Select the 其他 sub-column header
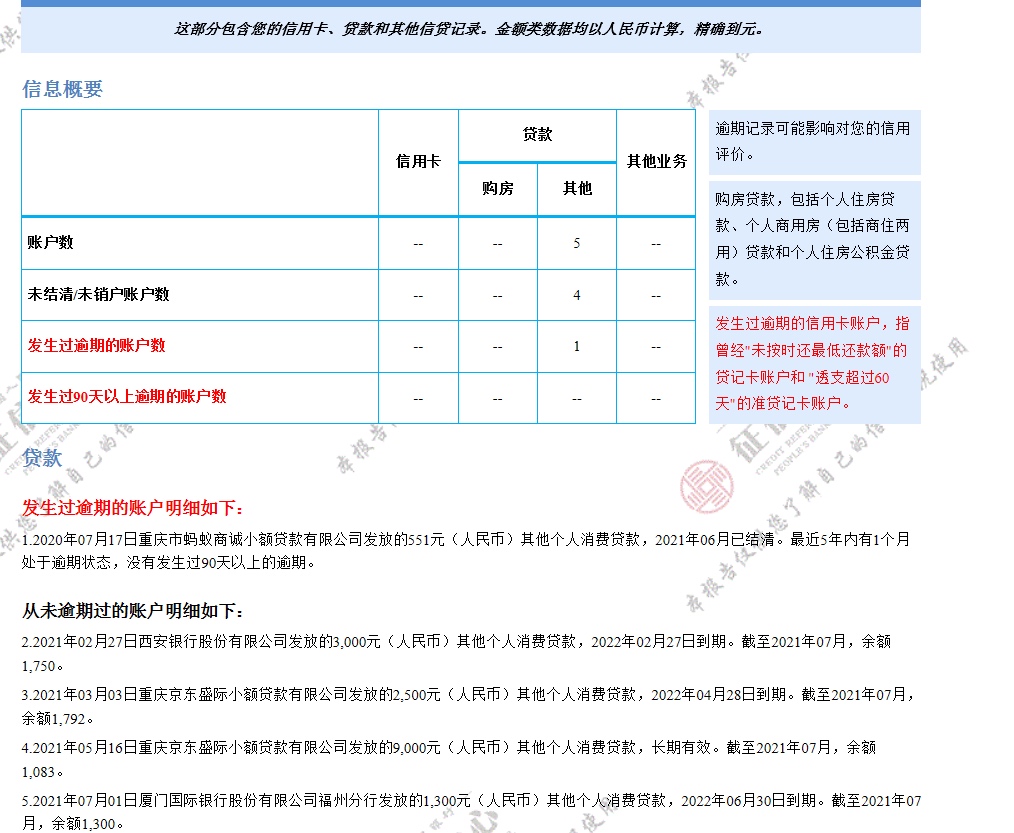Screen dimensions: 1014x833 577,188
